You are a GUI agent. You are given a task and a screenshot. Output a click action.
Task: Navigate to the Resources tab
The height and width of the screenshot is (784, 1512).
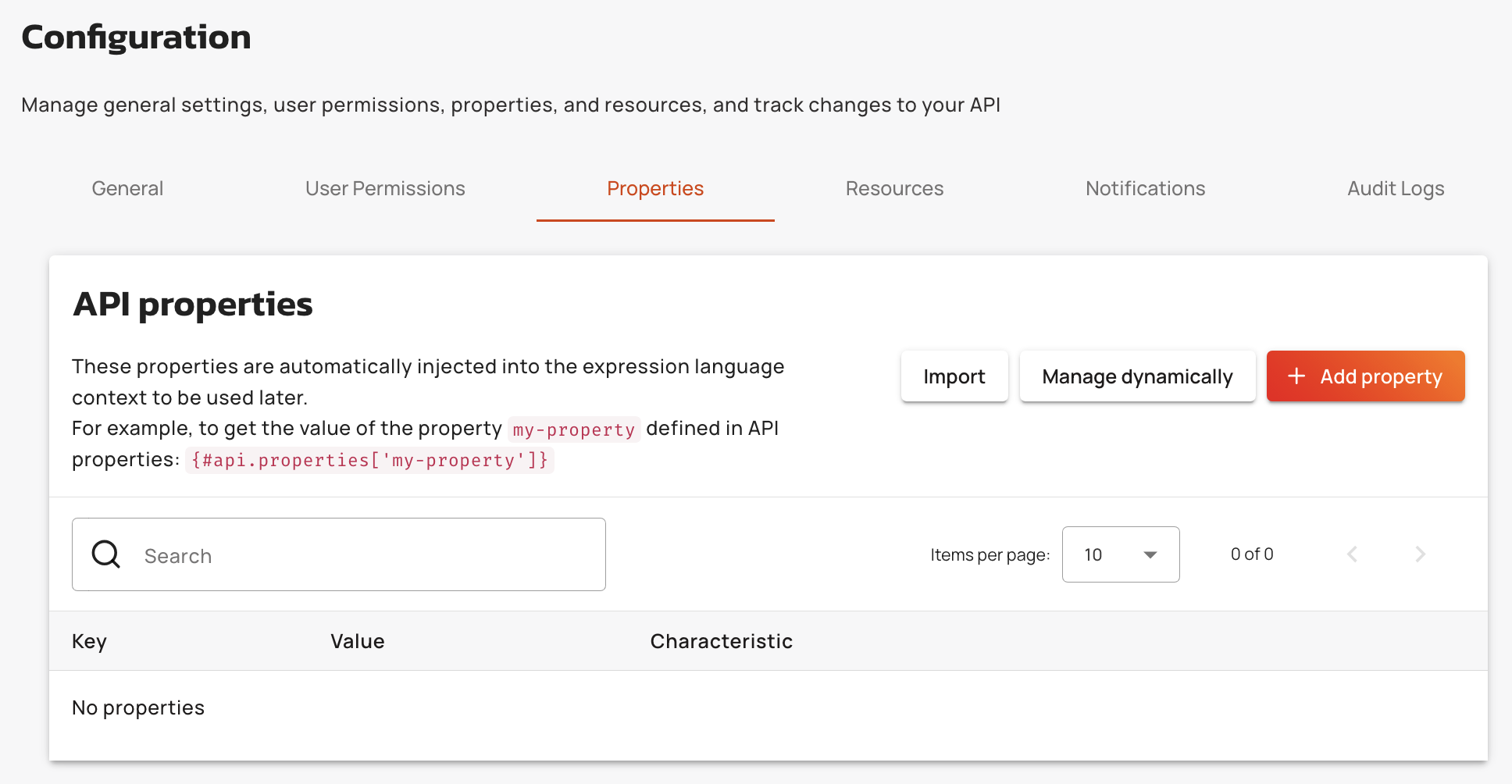click(894, 189)
